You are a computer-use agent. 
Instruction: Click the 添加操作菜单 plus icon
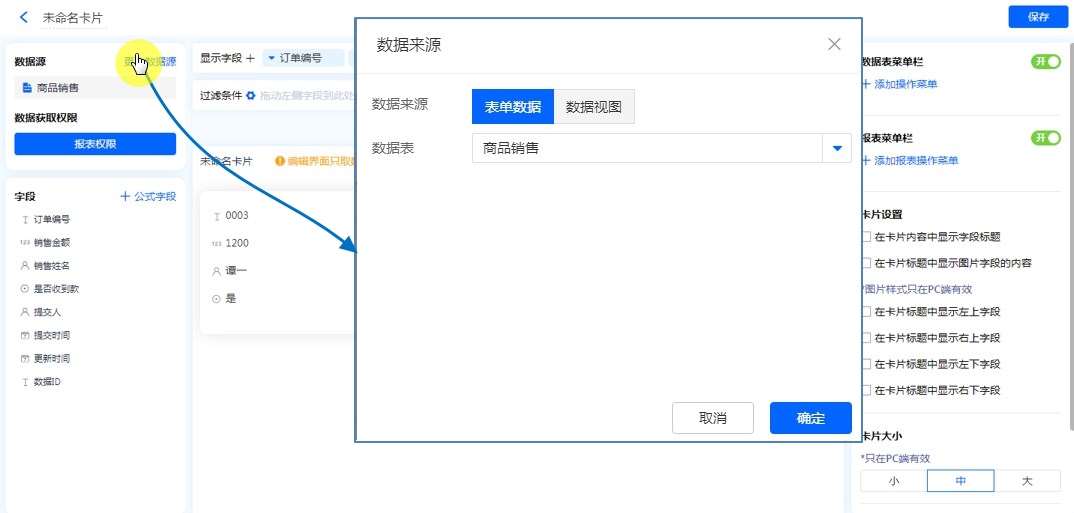[866, 84]
